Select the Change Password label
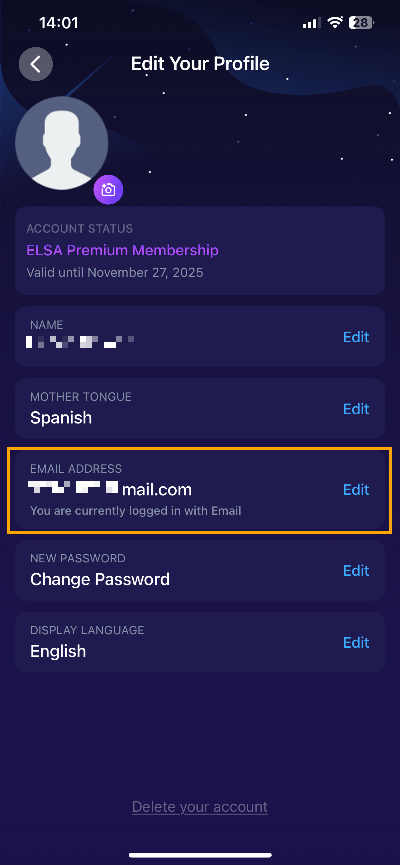This screenshot has width=400, height=865. [x=100, y=579]
